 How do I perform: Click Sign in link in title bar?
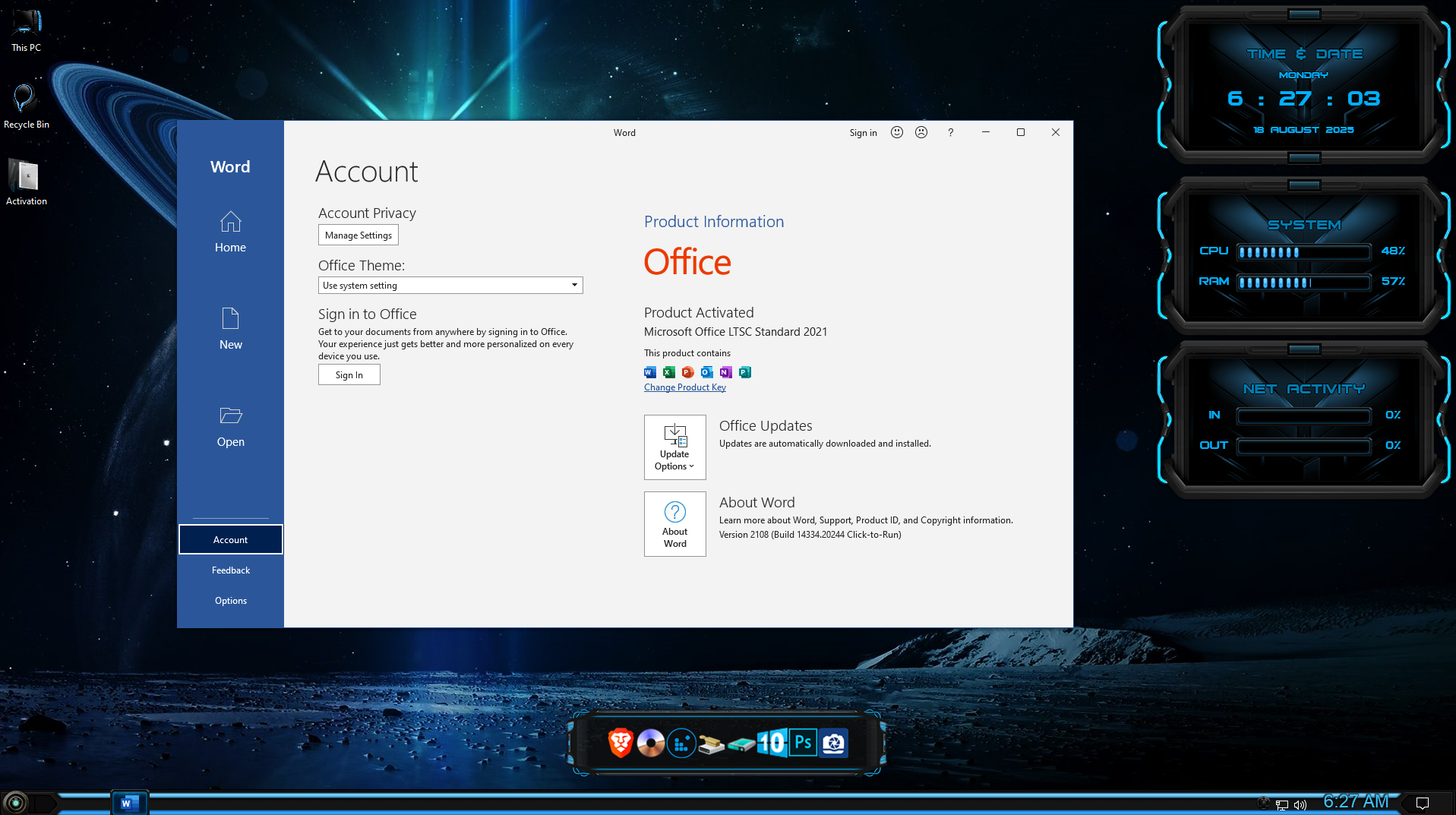coord(863,133)
